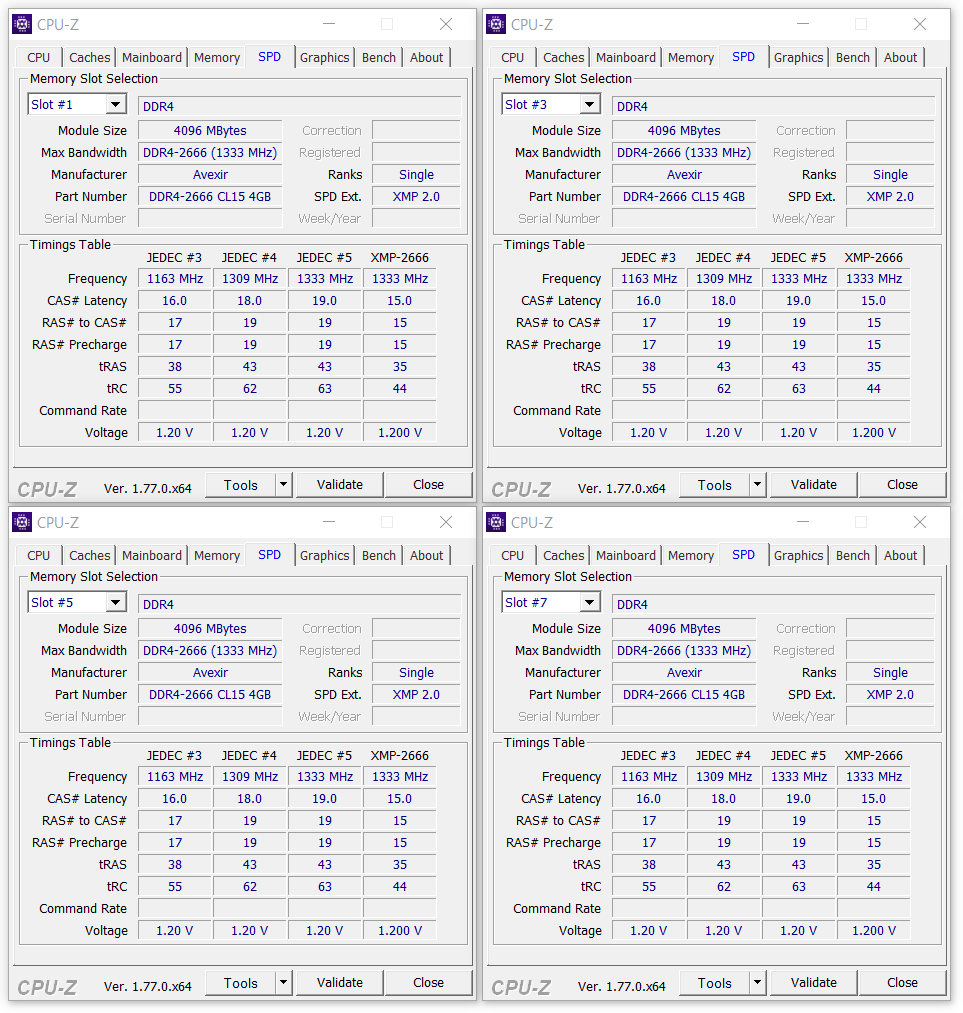Image resolution: width=963 pixels, height=1013 pixels.
Task: Click Ranks Single field in Slot #5 window
Action: (x=416, y=673)
